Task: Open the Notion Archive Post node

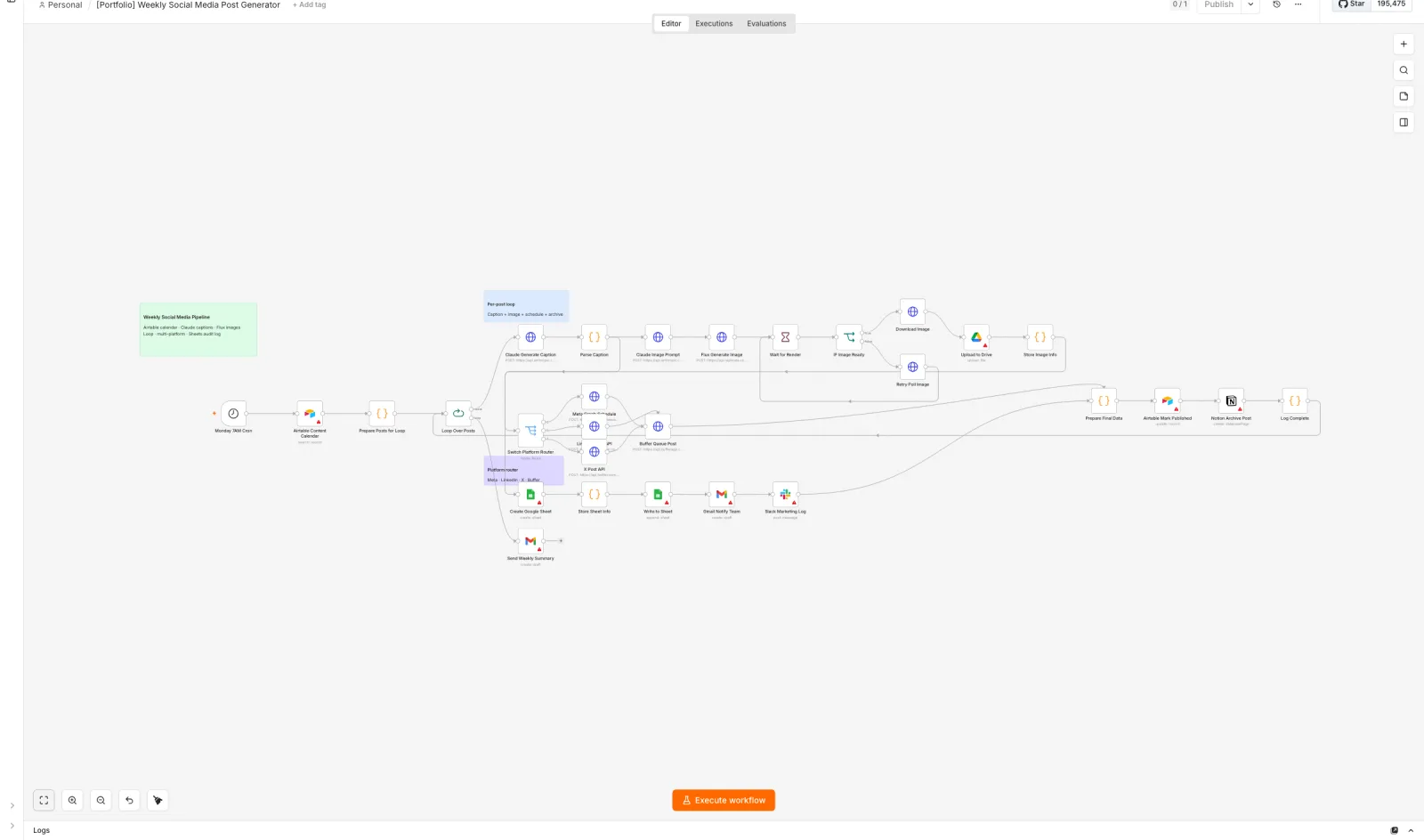Action: coord(1231,401)
